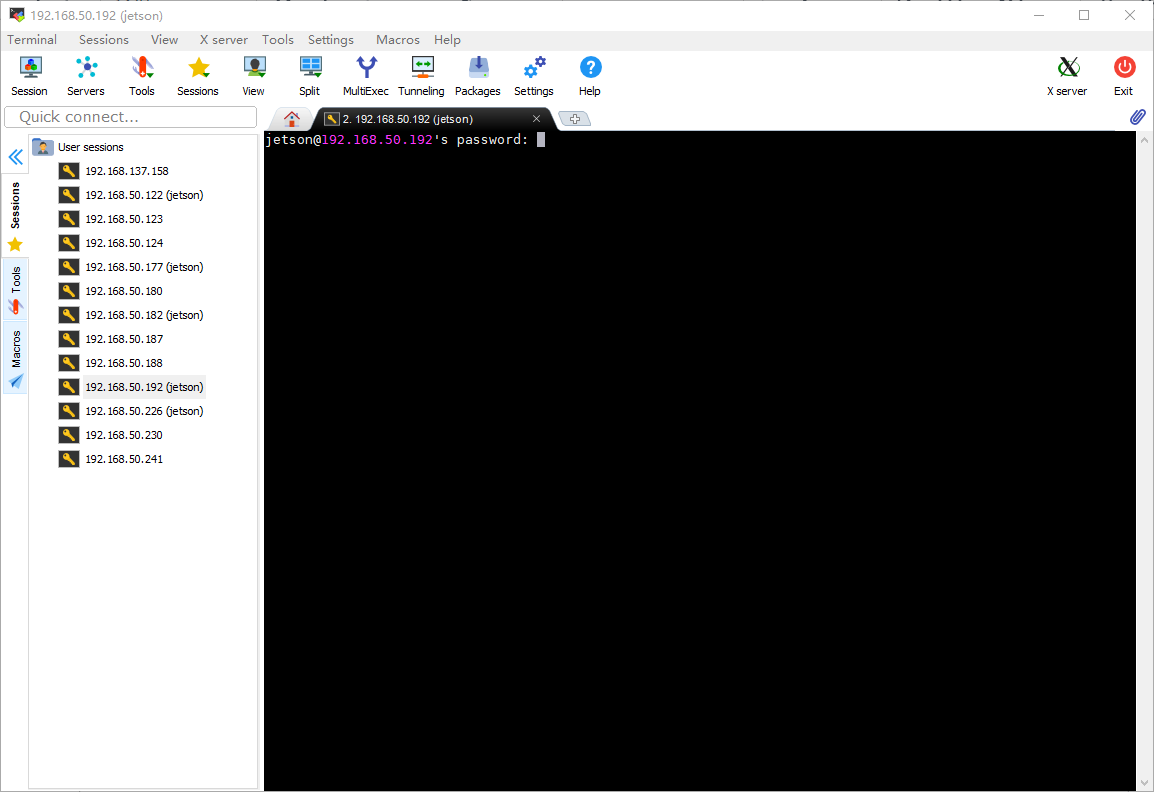Screen dimensions: 1154x792
Task: Toggle the X server icon
Action: click(x=1067, y=76)
